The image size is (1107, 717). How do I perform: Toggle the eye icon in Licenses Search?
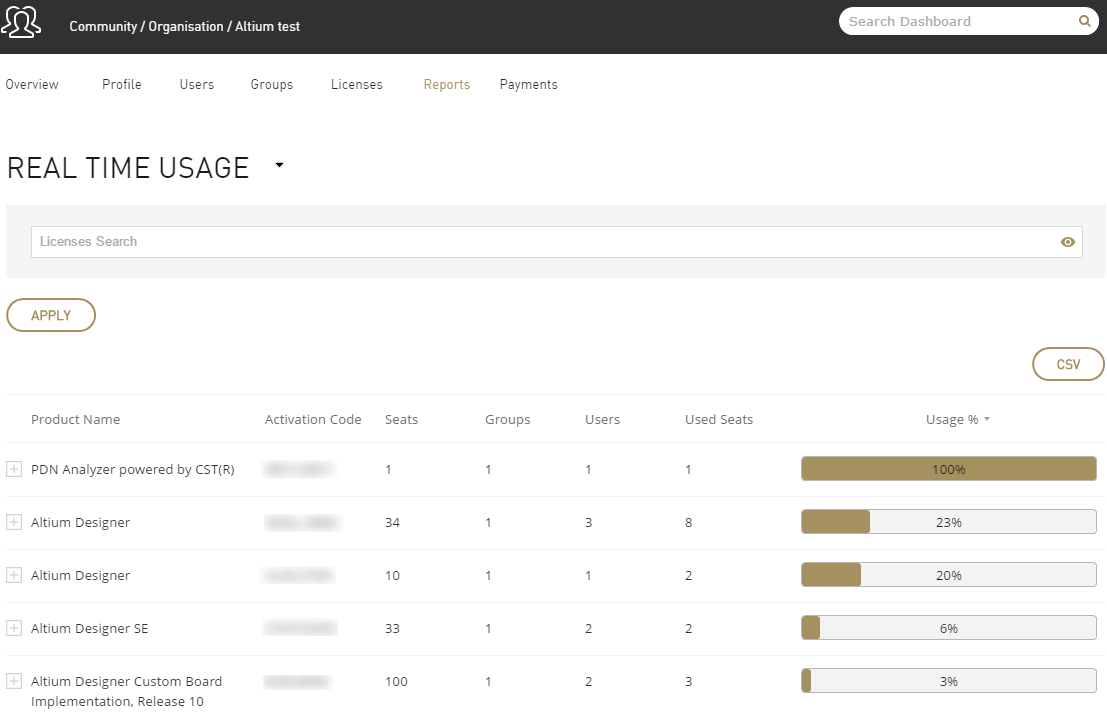tap(1068, 242)
